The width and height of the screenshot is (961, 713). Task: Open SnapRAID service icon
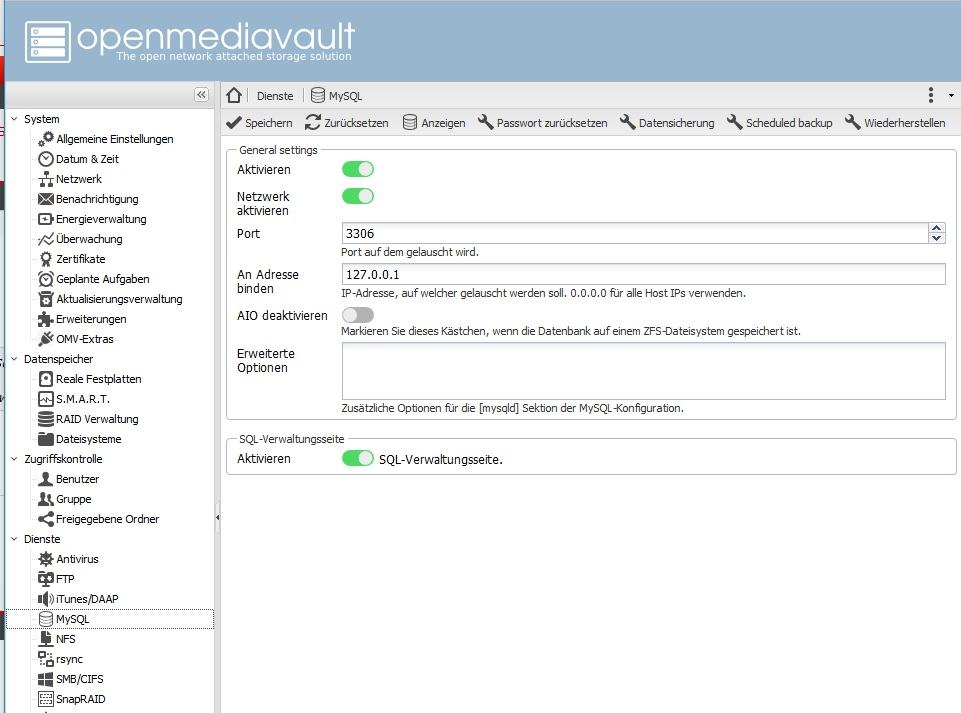[46, 700]
